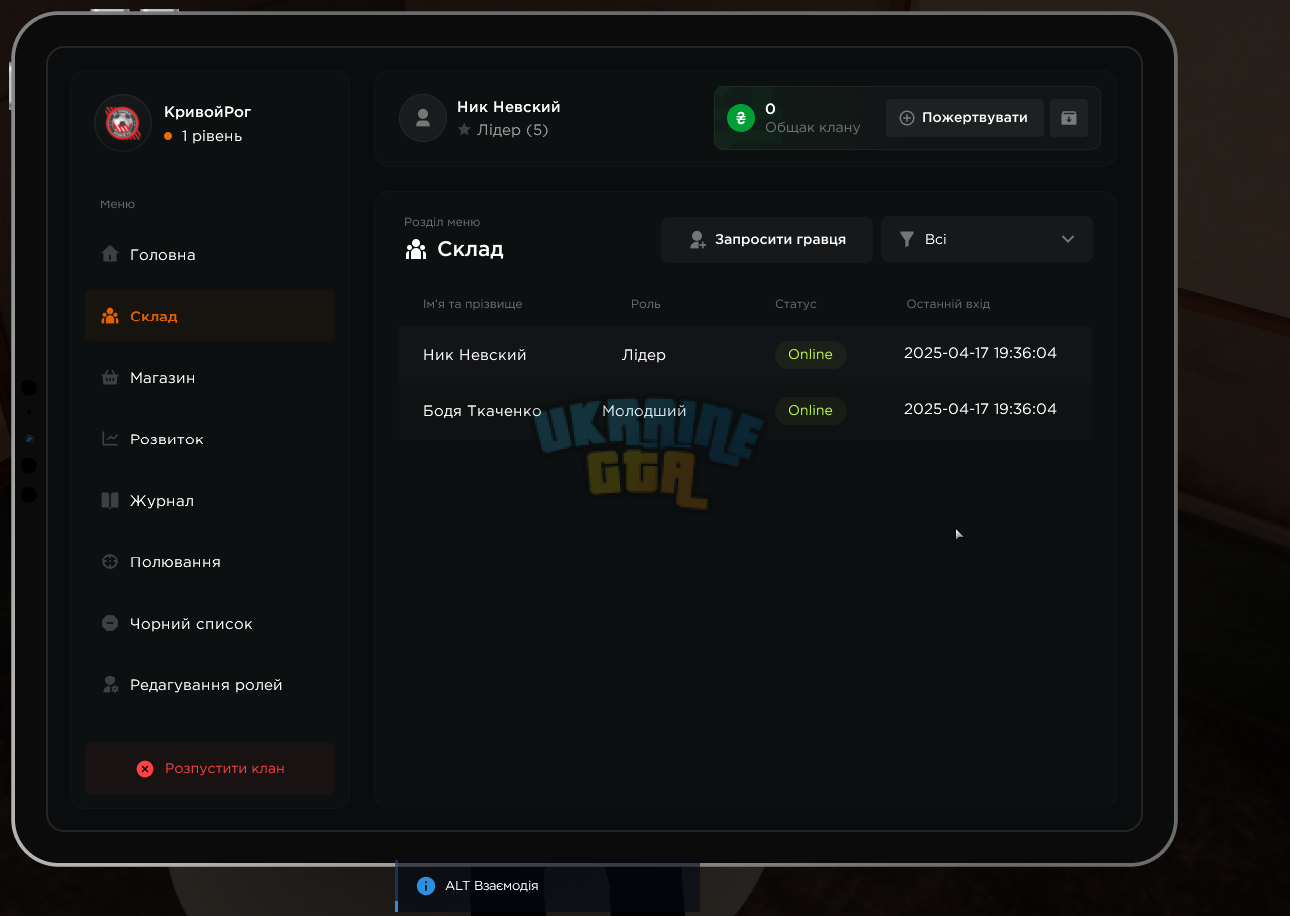Click the star icon next to Лідер (5)
1290x916 pixels.
pyautogui.click(x=464, y=130)
